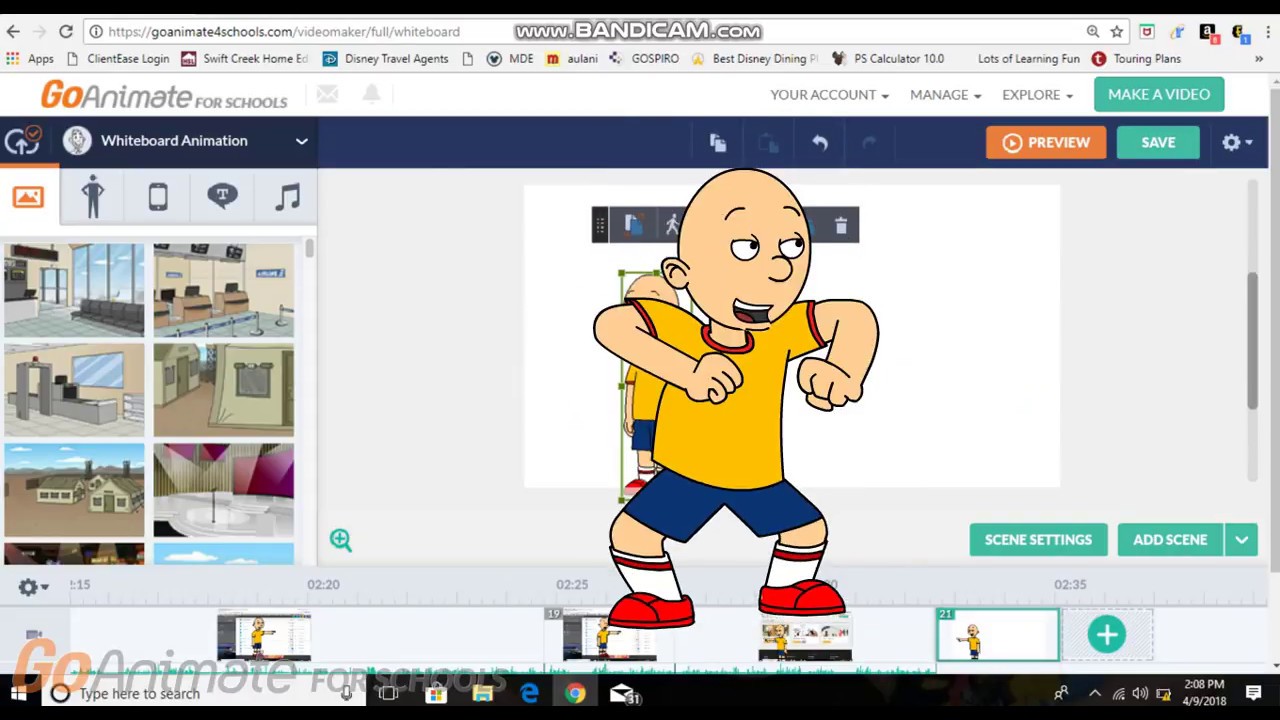Click the character action icon in floating toolbar
Screen dimensions: 1280x720
[x=673, y=226]
